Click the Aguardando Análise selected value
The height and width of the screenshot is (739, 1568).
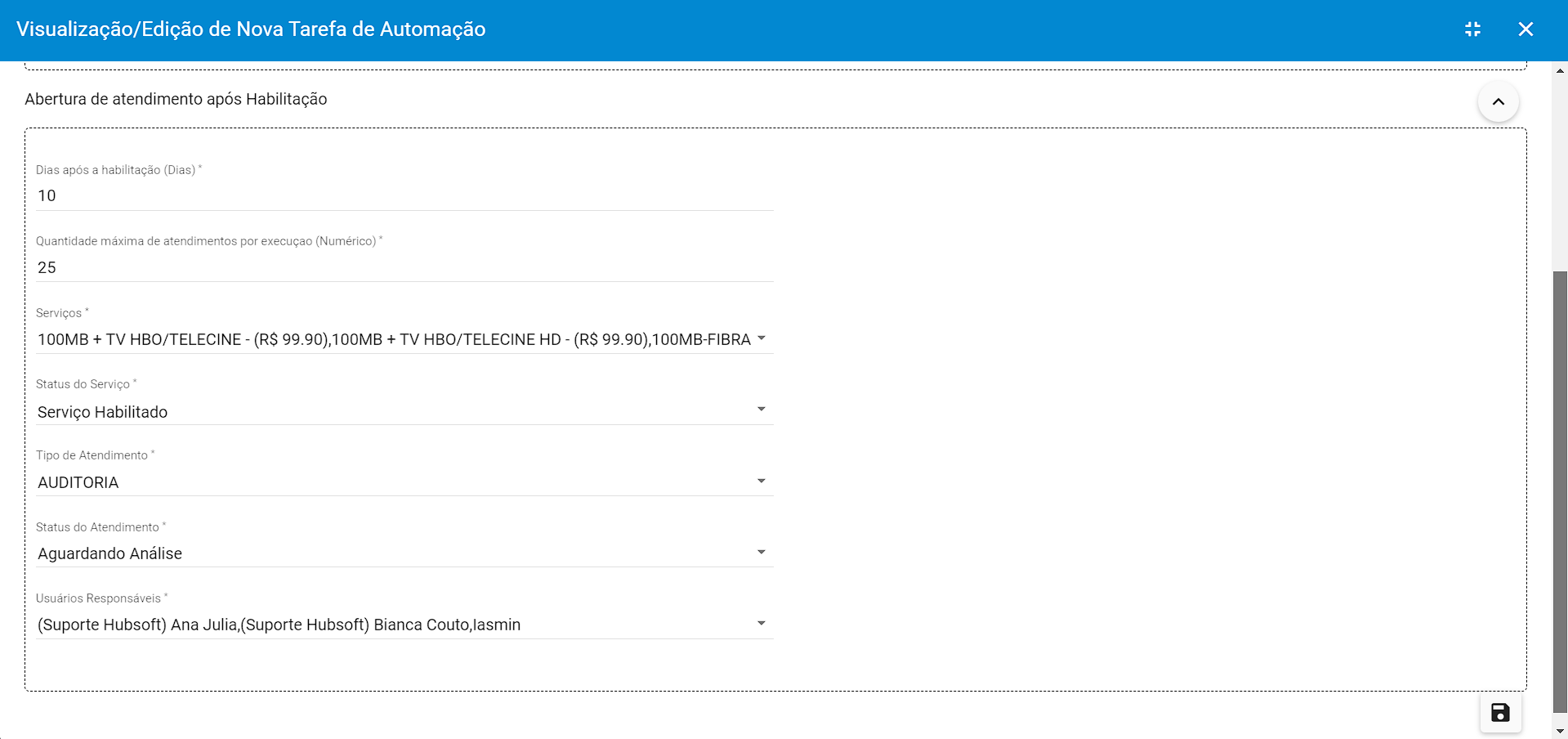coord(110,554)
